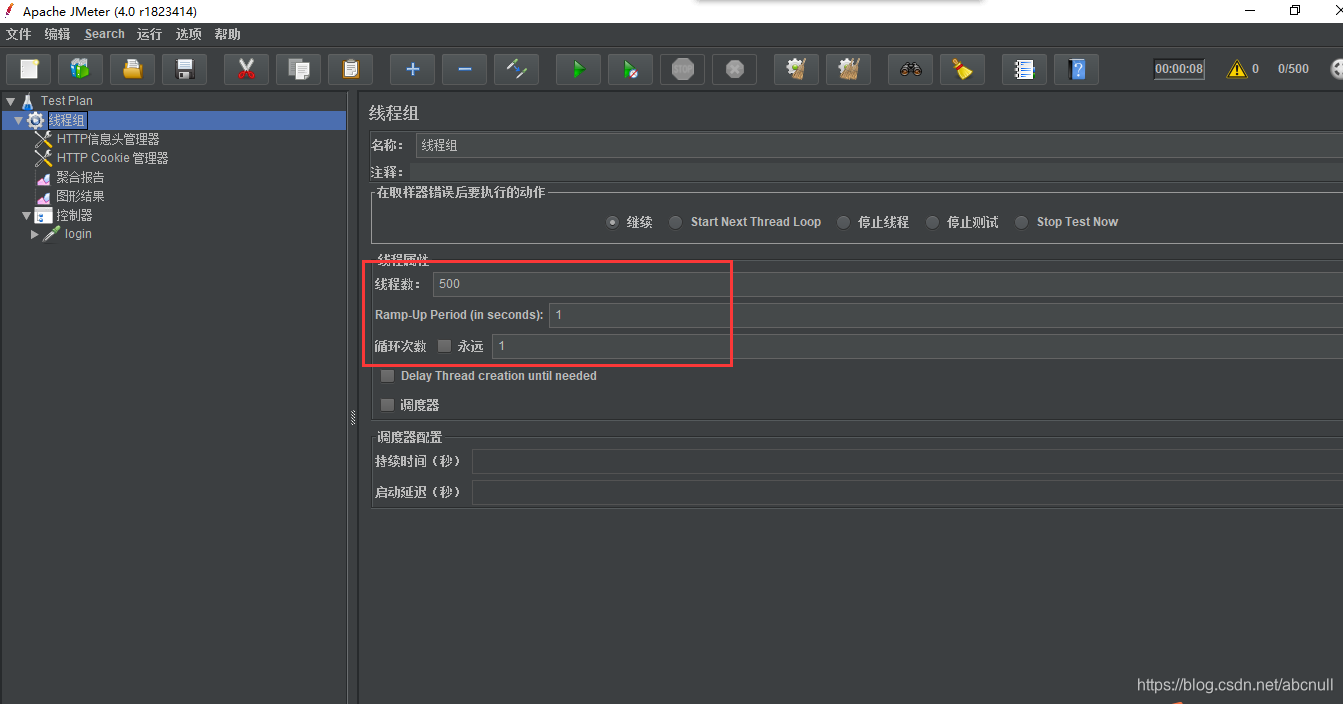Save the test plan with floppy icon

[184, 69]
